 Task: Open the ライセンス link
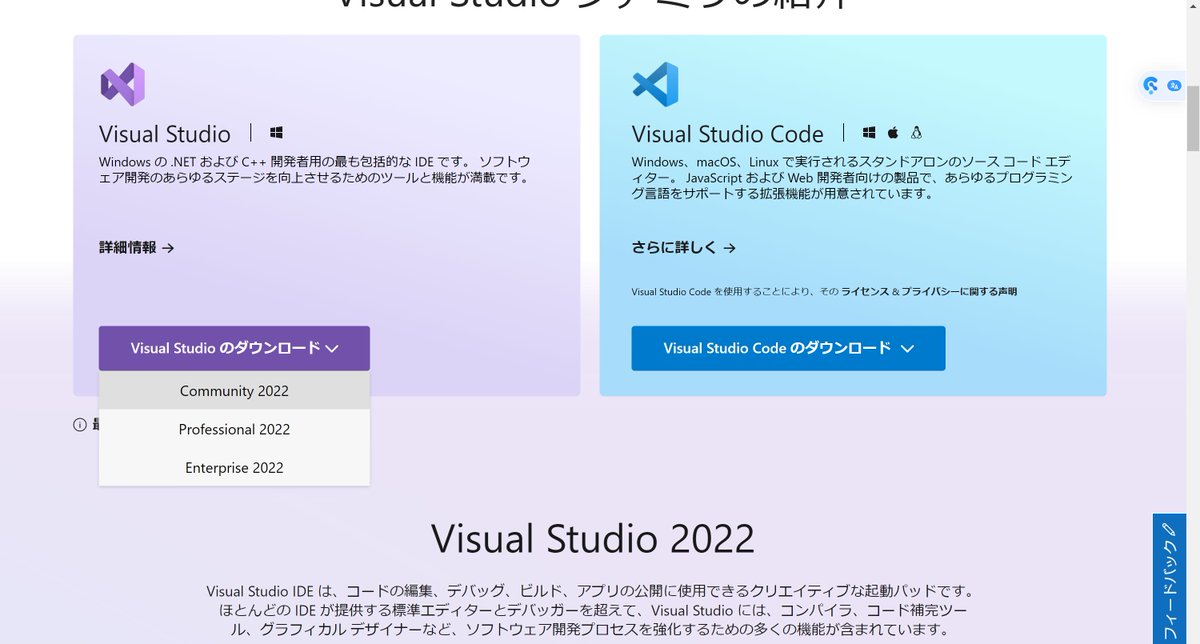coord(865,292)
